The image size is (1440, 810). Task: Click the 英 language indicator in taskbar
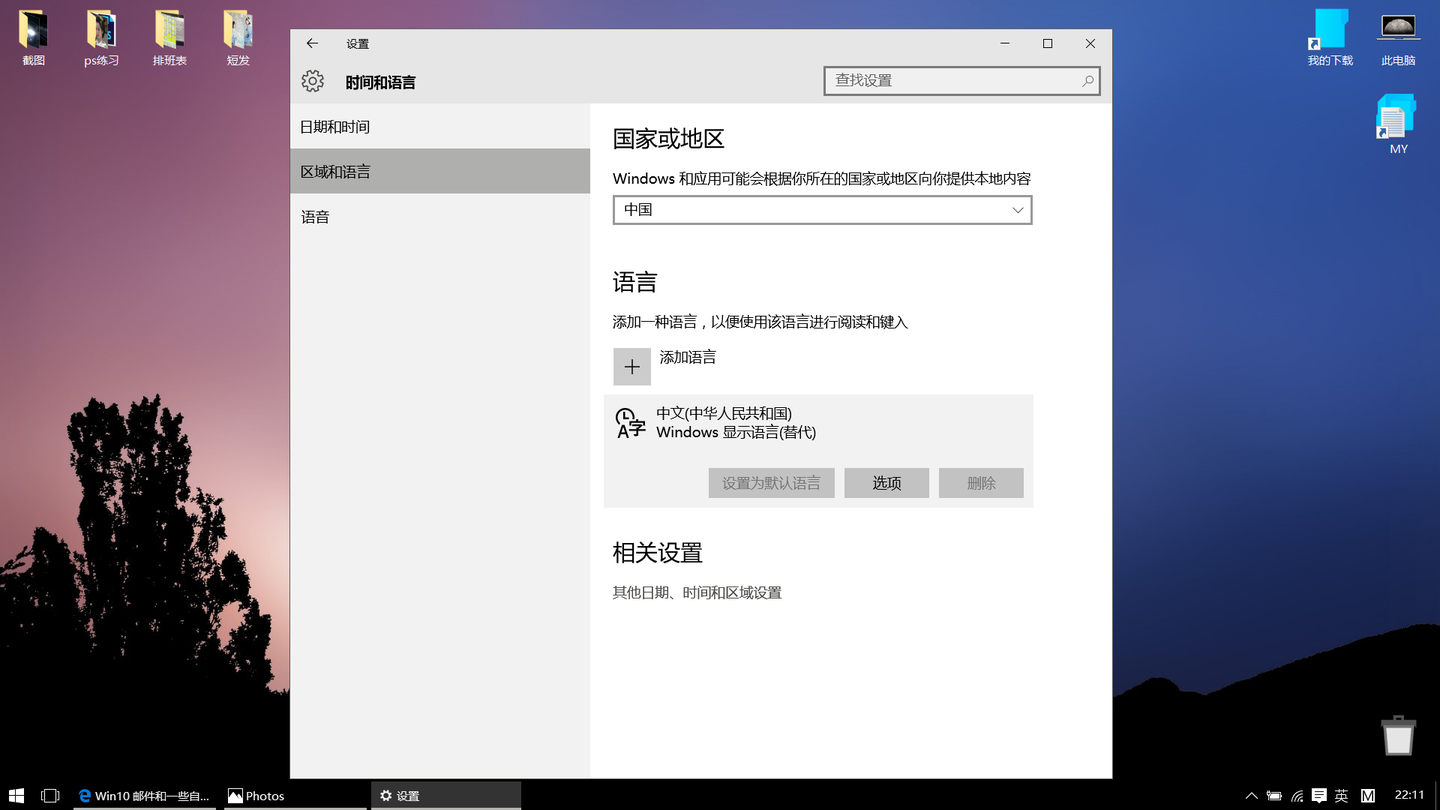click(x=1341, y=795)
